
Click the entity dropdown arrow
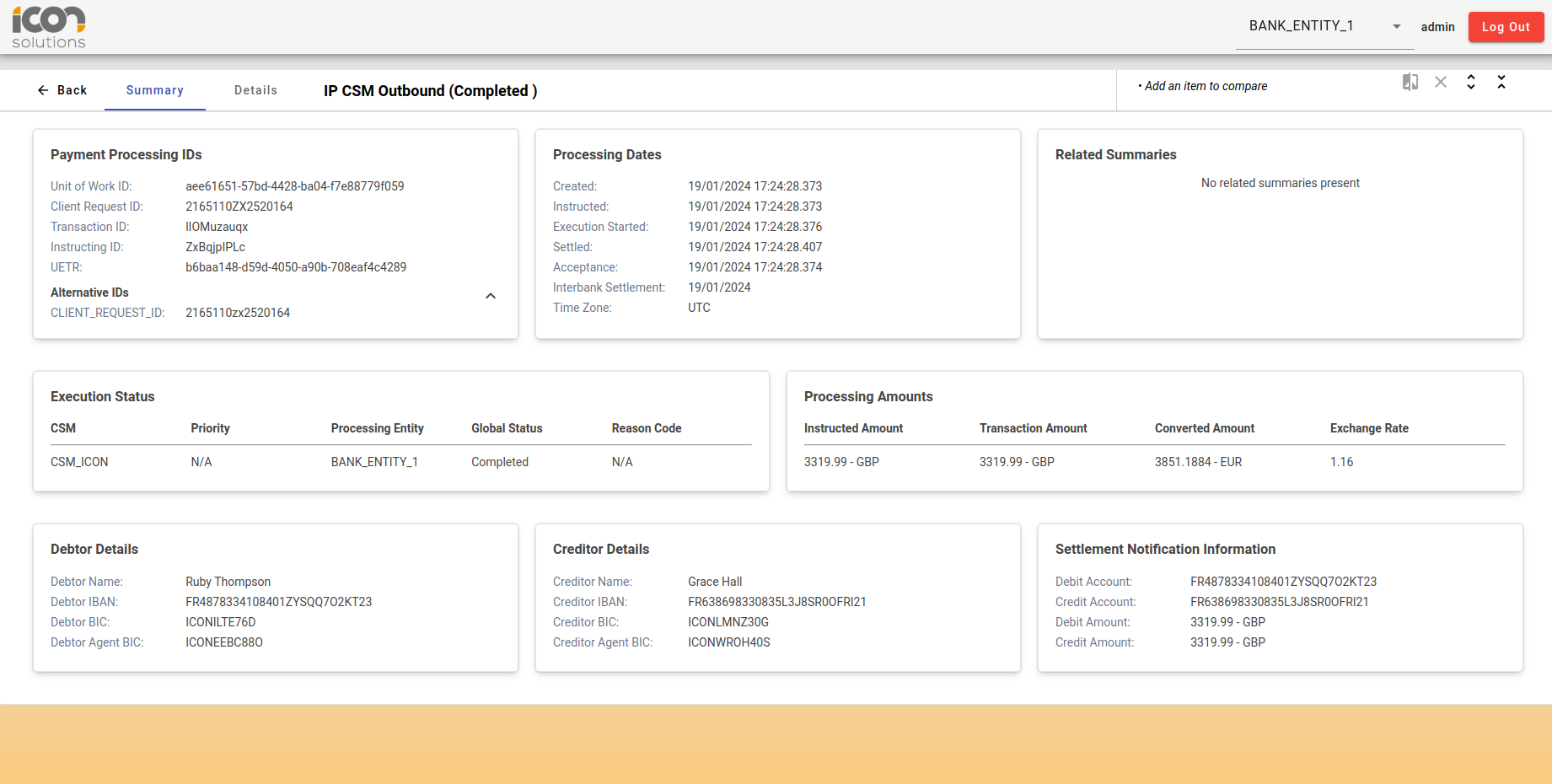(x=1397, y=27)
